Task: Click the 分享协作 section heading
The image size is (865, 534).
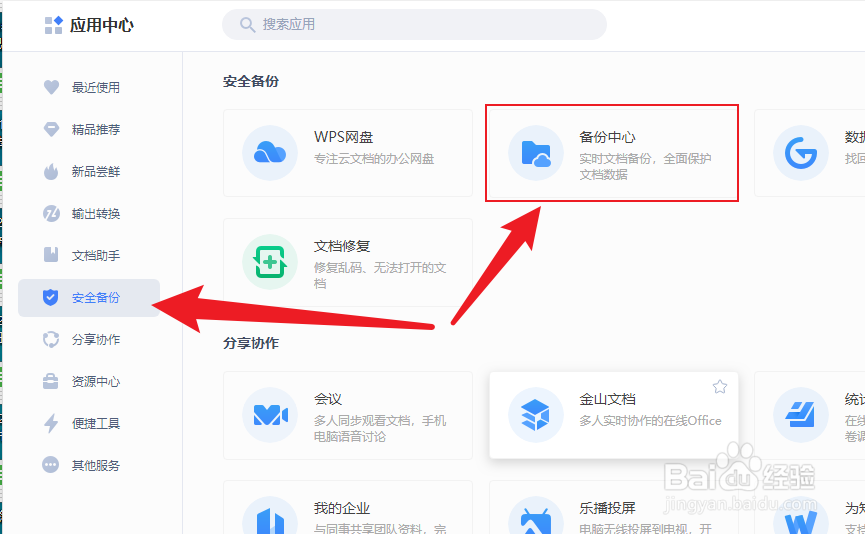Action: (251, 343)
